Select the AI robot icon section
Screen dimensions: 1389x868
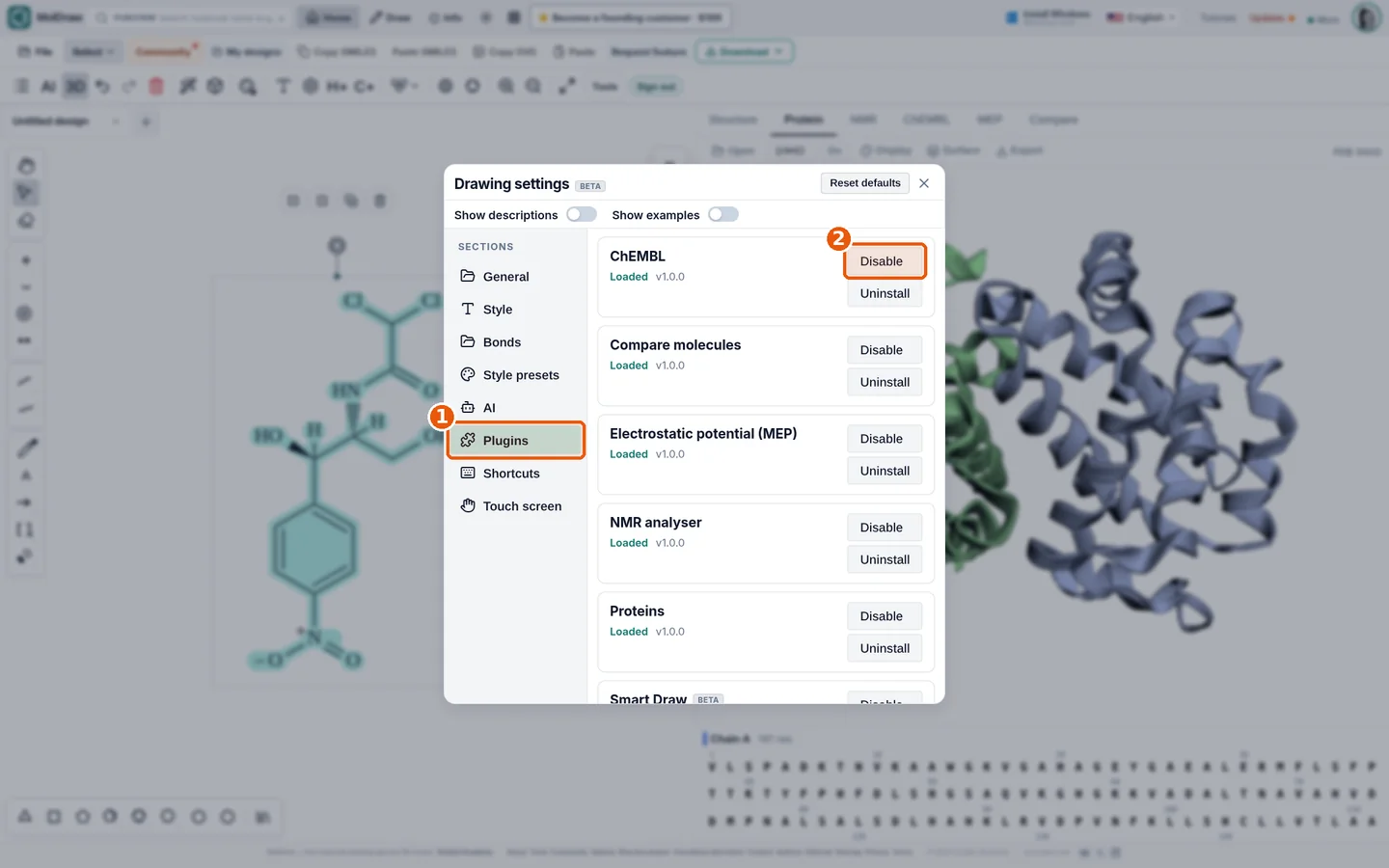click(x=468, y=408)
